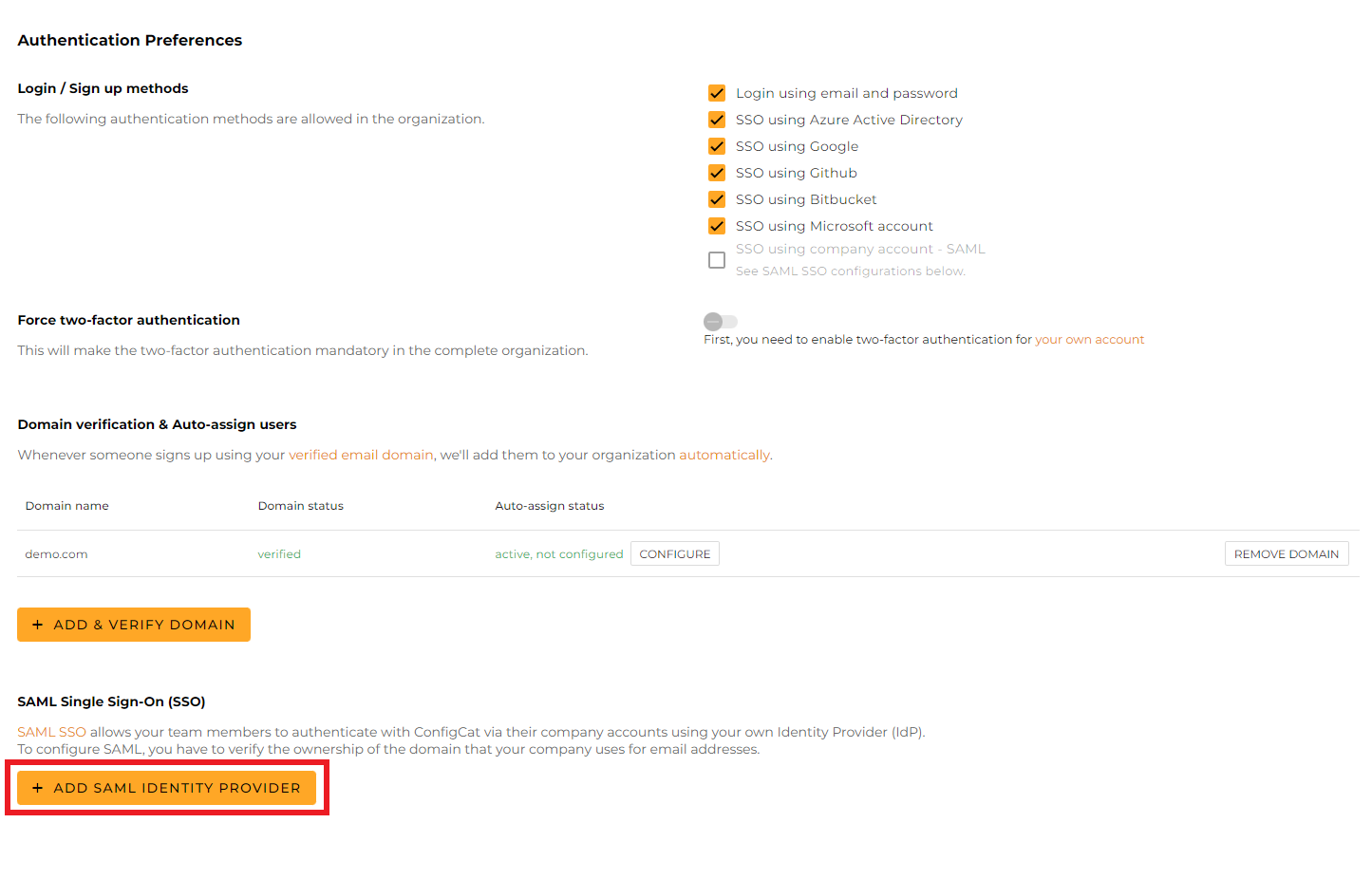
Task: Click the "automatically" link
Action: (x=724, y=455)
